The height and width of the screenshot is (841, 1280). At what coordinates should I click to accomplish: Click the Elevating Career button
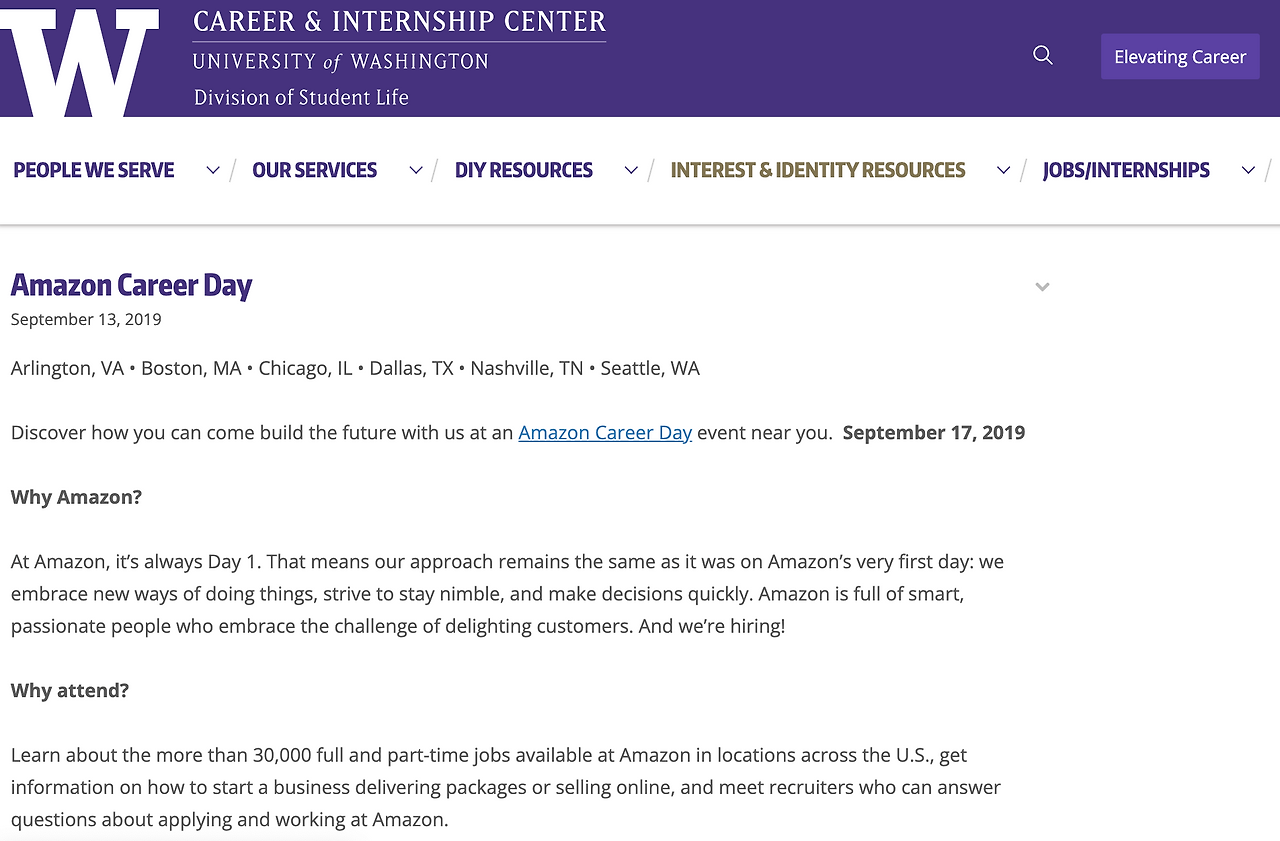pos(1180,57)
